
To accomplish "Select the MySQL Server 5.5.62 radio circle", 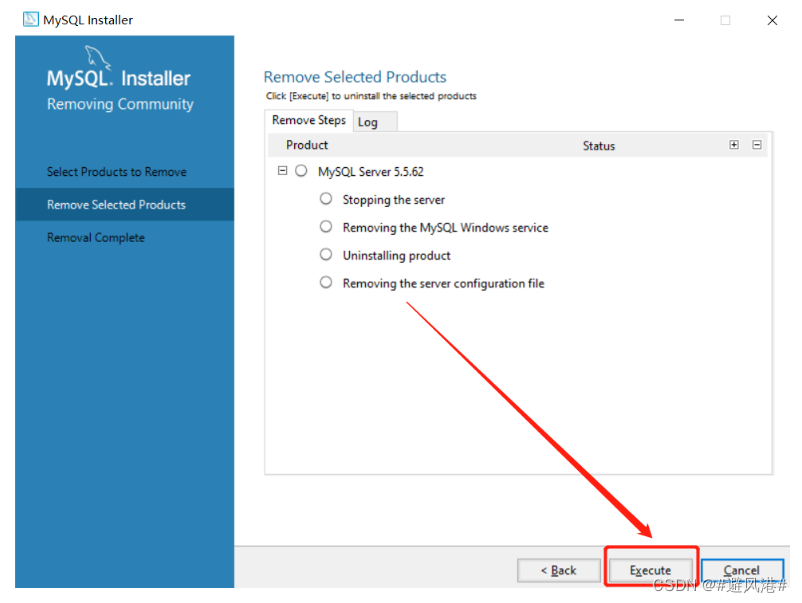I will pos(301,170).
